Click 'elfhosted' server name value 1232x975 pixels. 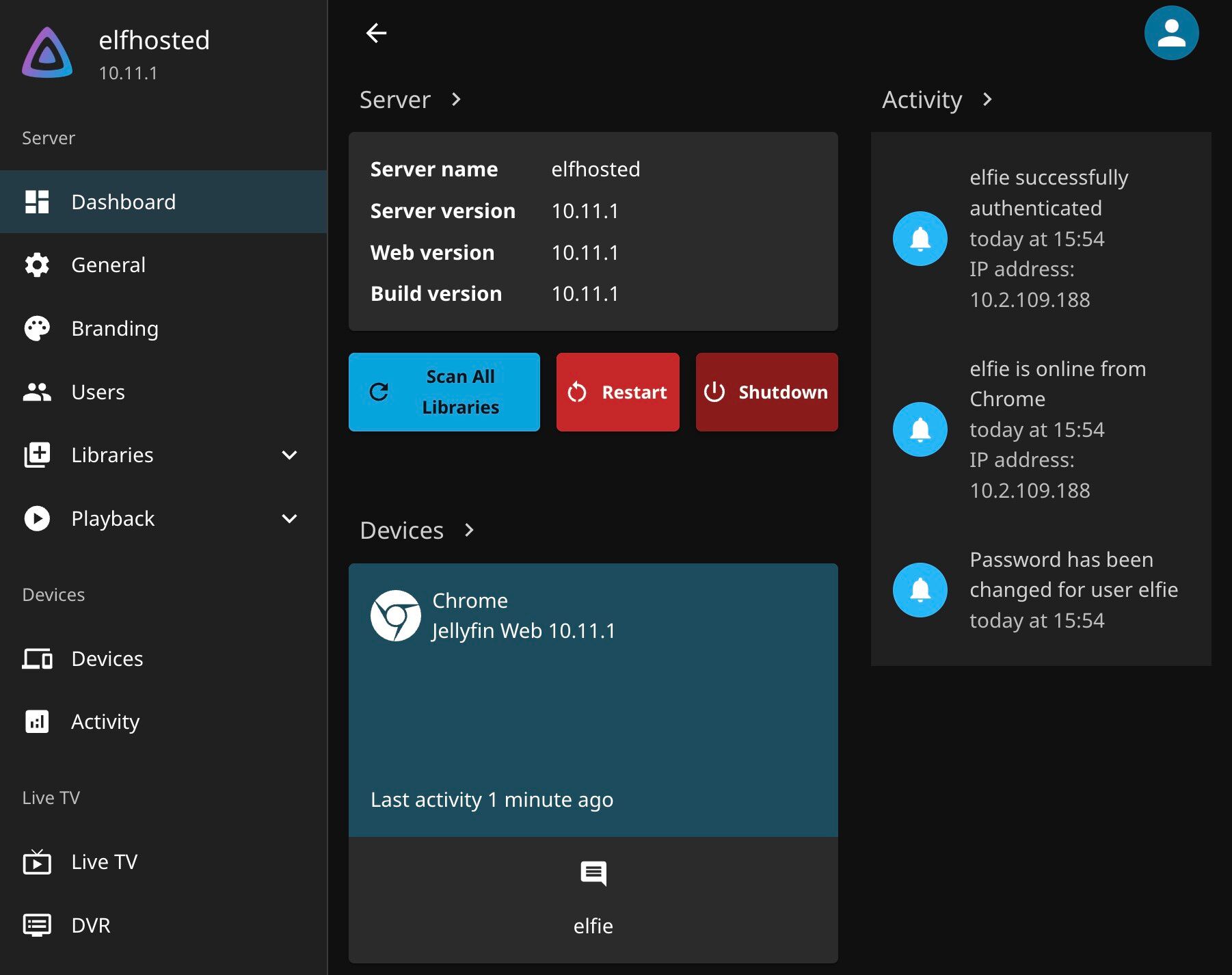pos(595,169)
